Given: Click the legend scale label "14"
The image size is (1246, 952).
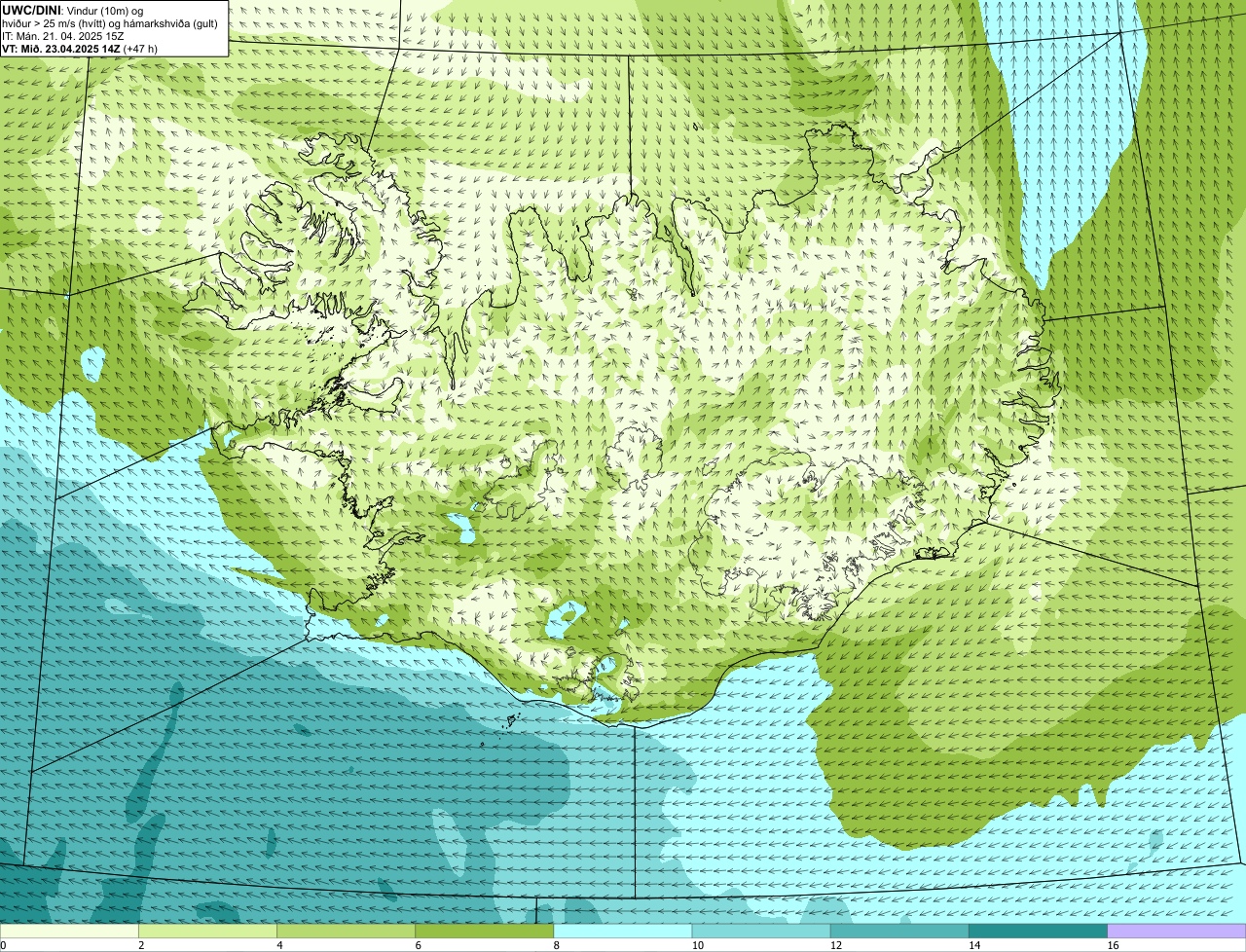Looking at the screenshot, I should point(974,945).
